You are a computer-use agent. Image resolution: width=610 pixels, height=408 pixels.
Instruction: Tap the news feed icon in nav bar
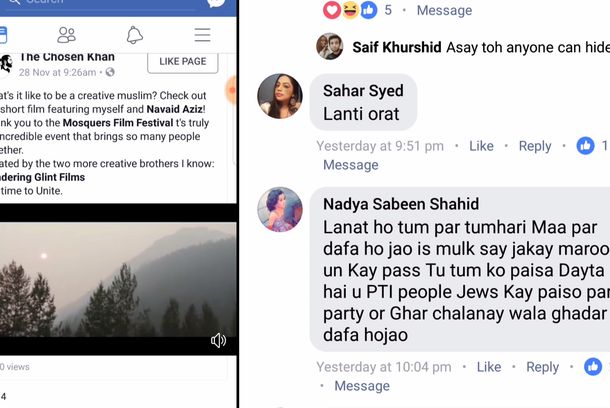pos(3,35)
